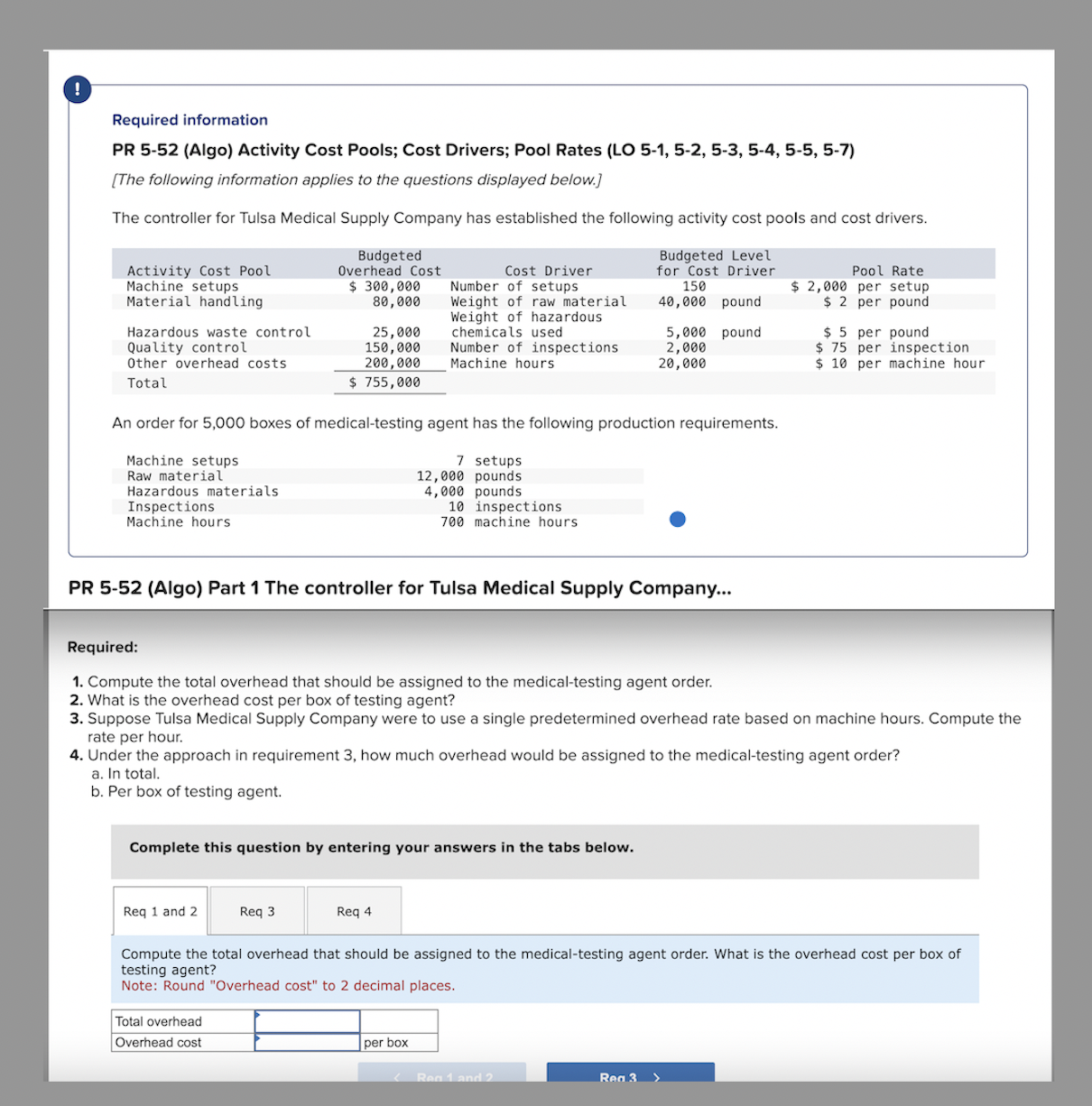1092x1106 pixels.
Task: Click the small arrow inside the Overhead cost field
Action: (x=260, y=1040)
